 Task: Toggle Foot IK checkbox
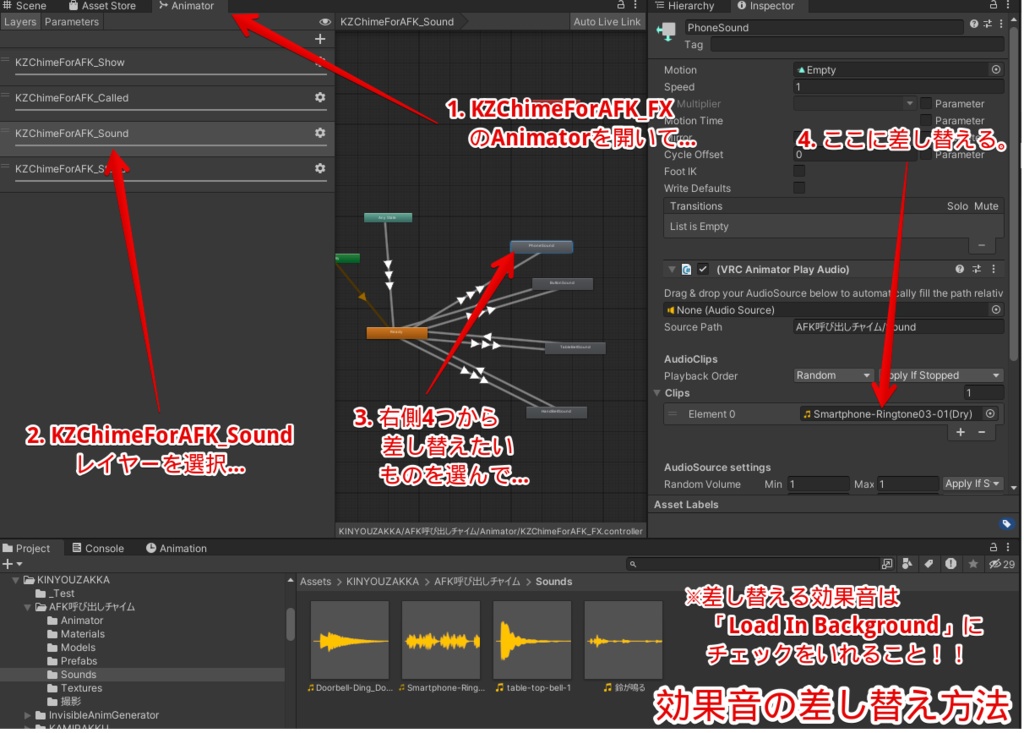point(799,171)
